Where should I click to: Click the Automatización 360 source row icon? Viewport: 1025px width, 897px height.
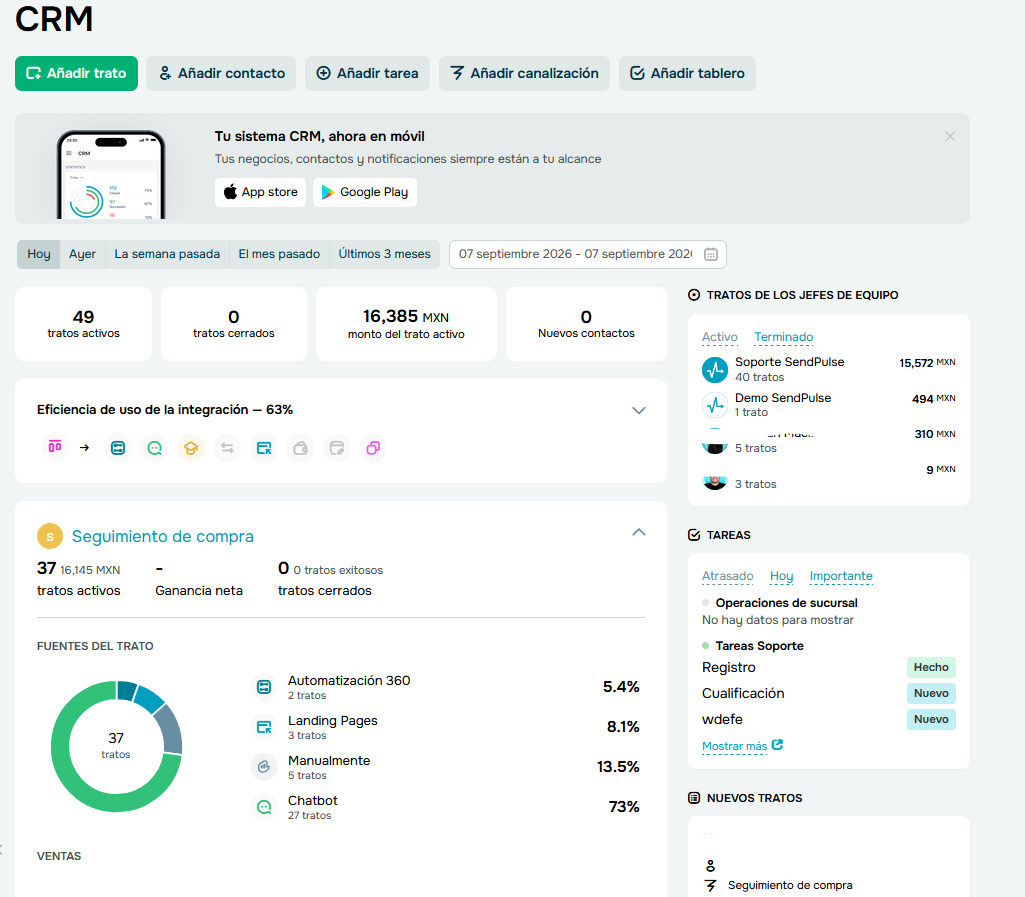264,687
